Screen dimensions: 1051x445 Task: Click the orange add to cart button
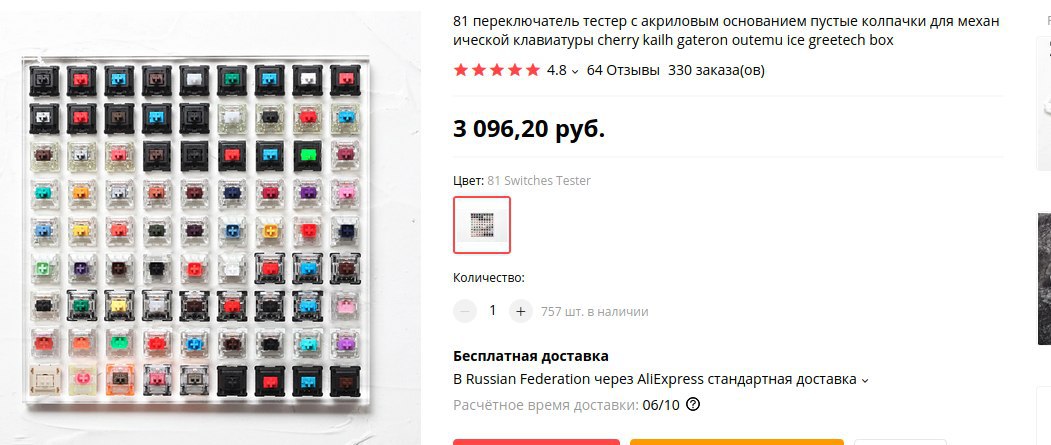(x=737, y=442)
